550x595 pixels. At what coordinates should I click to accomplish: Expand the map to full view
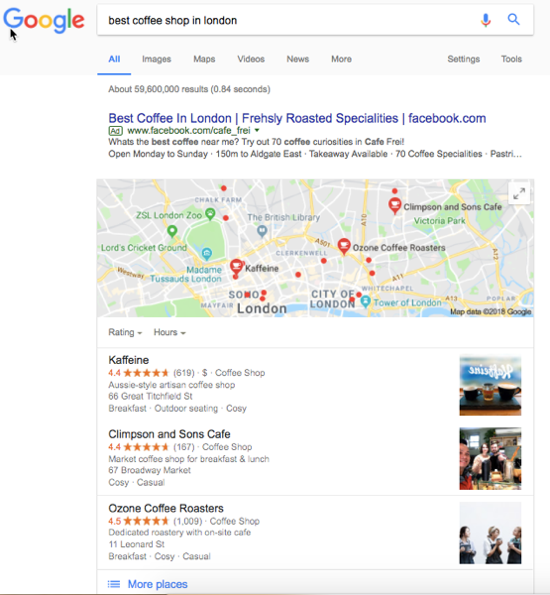(x=519, y=194)
